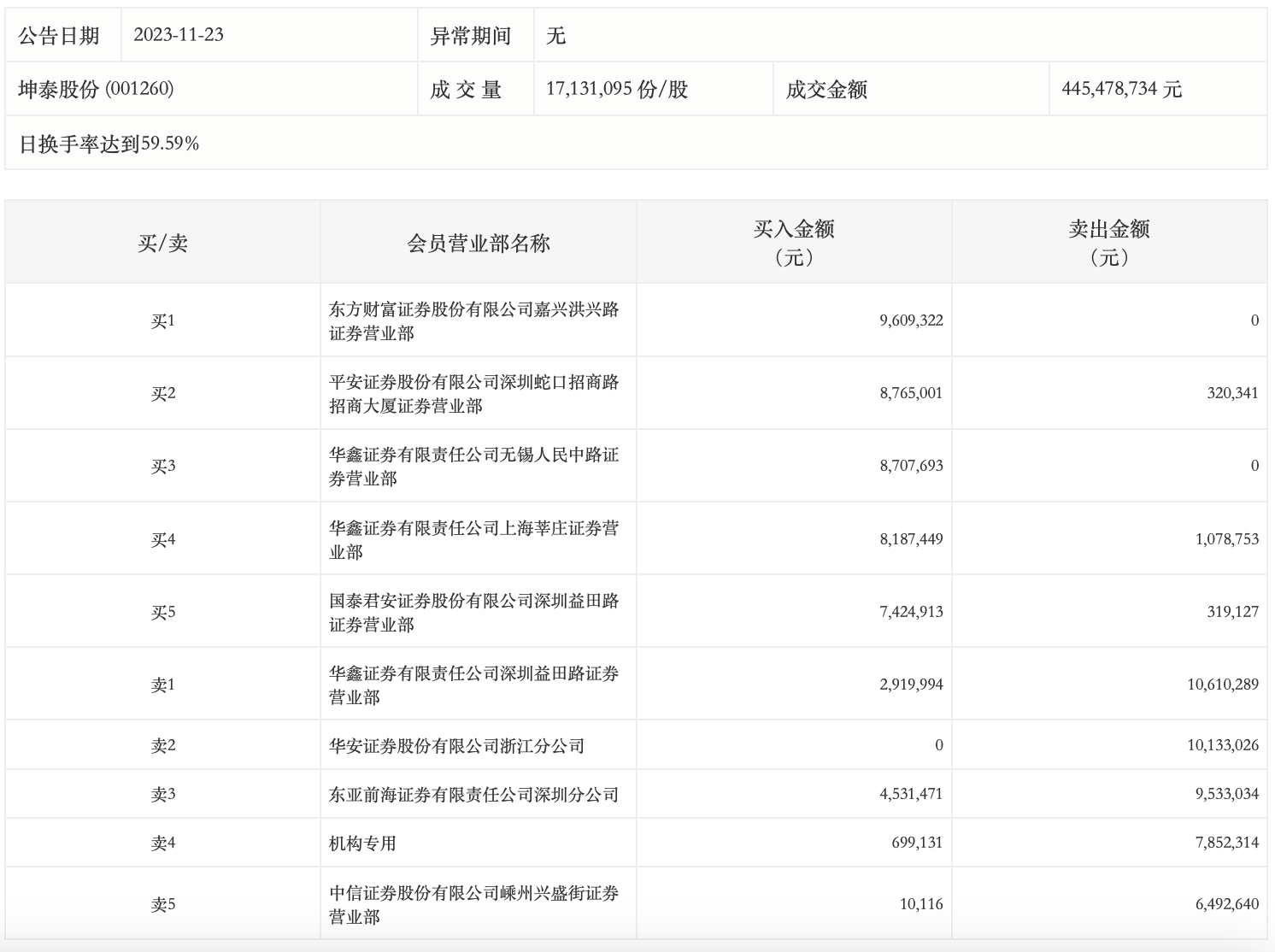Click the turnover amount 445,478,734 元
This screenshot has height=952, width=1275.
[1121, 89]
